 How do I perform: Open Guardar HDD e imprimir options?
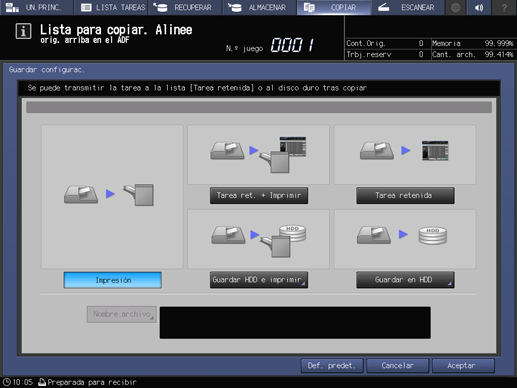coord(259,280)
